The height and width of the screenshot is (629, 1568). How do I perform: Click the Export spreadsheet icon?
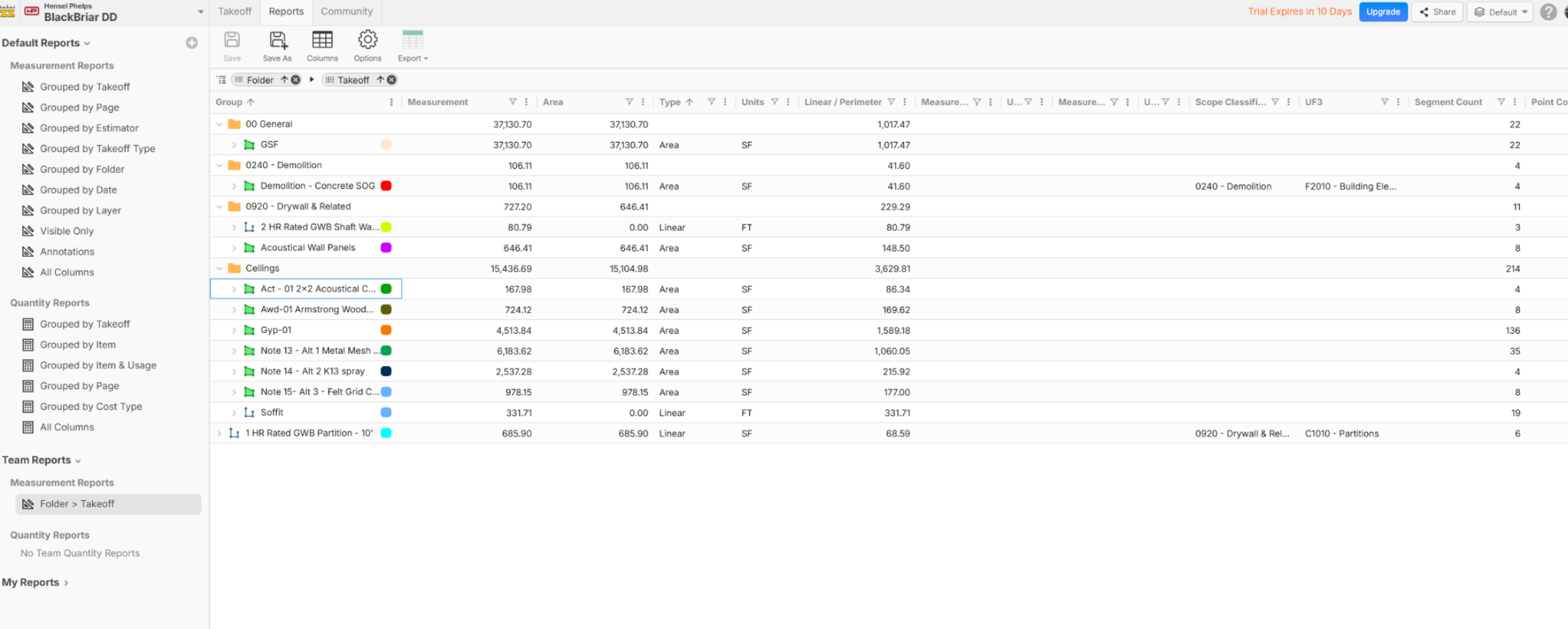pos(412,41)
